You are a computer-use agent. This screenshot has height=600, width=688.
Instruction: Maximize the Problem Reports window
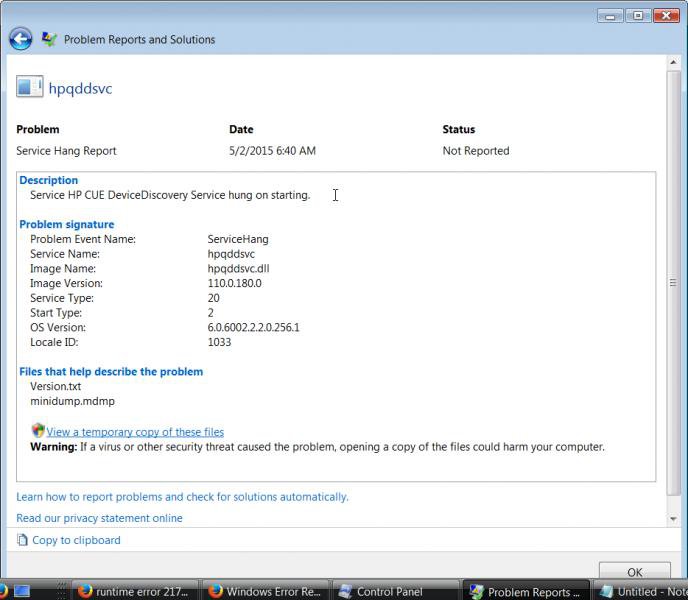coord(638,16)
